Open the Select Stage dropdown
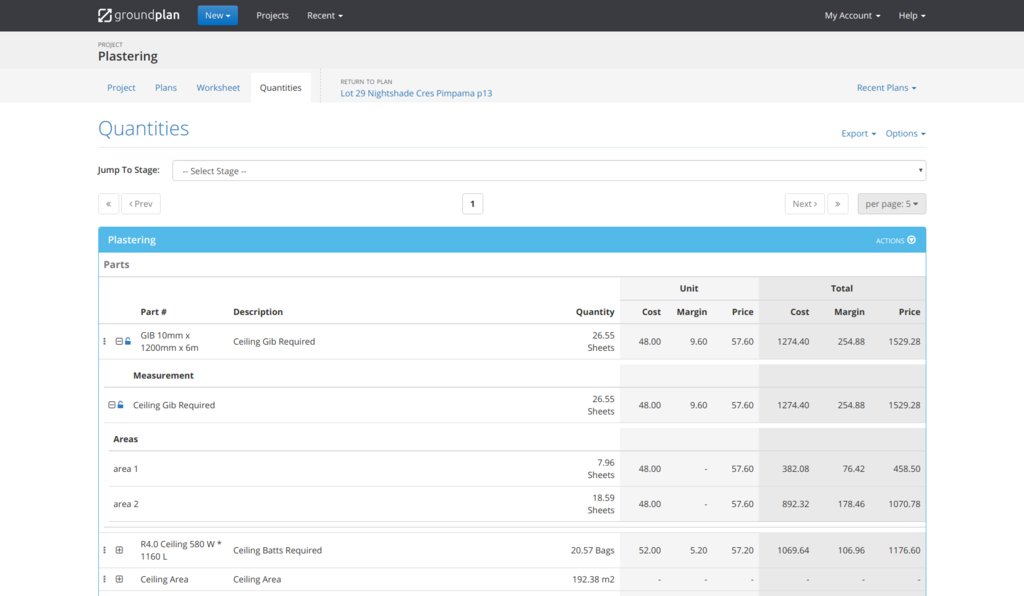The image size is (1024, 596). 548,171
